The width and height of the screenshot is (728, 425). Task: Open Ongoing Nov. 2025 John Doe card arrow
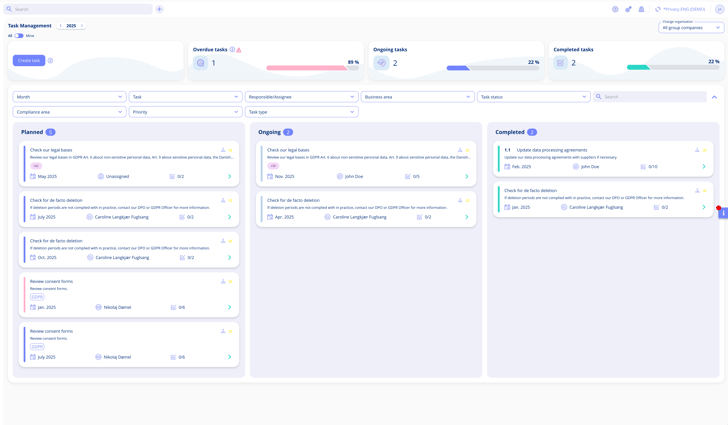click(467, 177)
